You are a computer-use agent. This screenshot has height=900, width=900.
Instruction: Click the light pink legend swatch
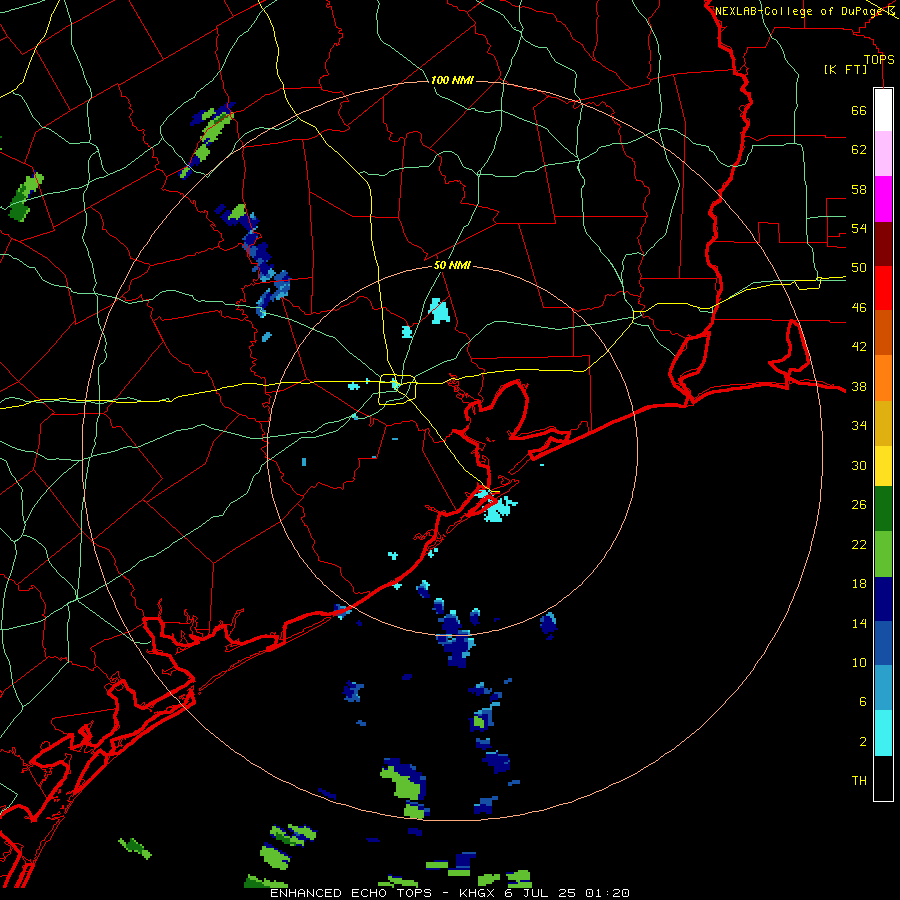coord(883,154)
